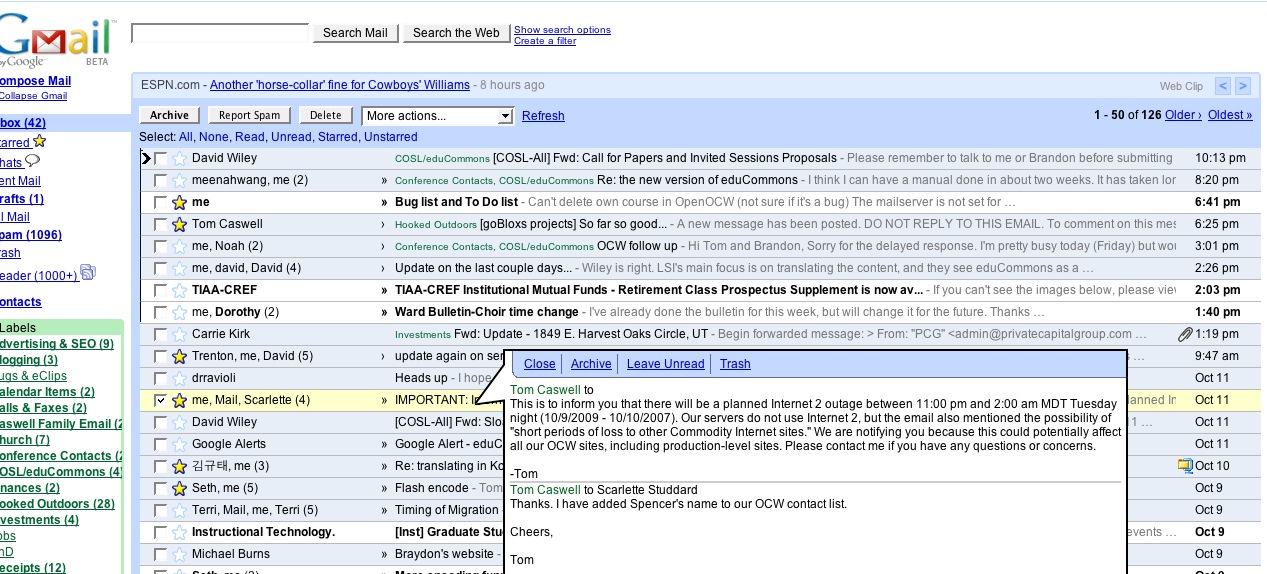Select all Unread messages link

pyautogui.click(x=291, y=137)
